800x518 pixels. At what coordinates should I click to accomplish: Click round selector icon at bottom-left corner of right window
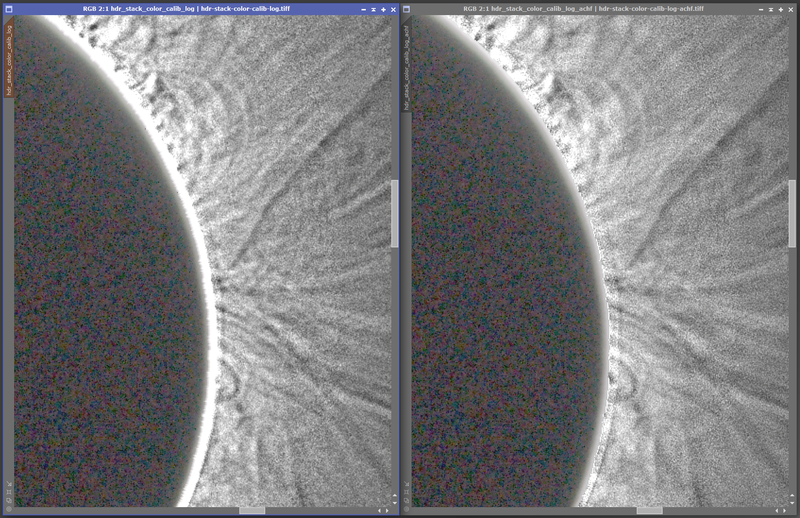(407, 509)
